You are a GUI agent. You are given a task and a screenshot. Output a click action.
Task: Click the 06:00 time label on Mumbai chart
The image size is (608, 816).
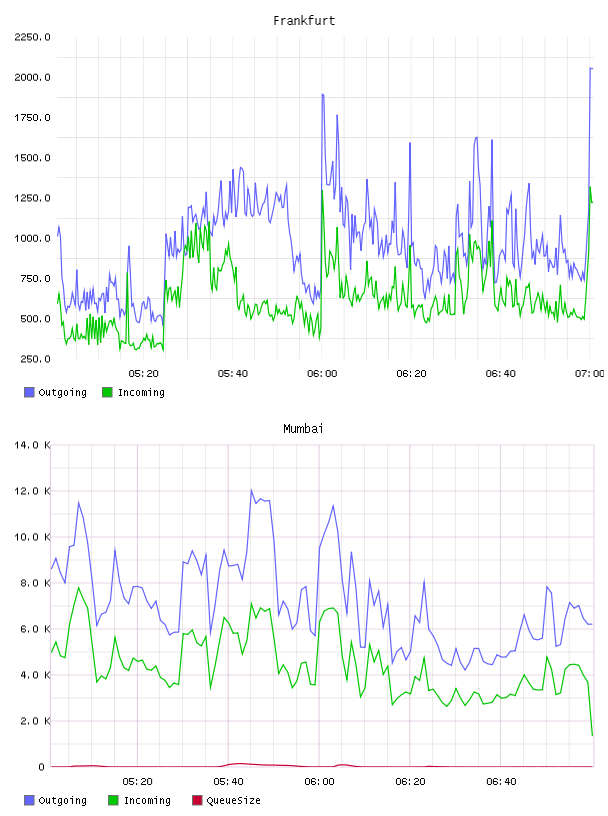(x=319, y=782)
